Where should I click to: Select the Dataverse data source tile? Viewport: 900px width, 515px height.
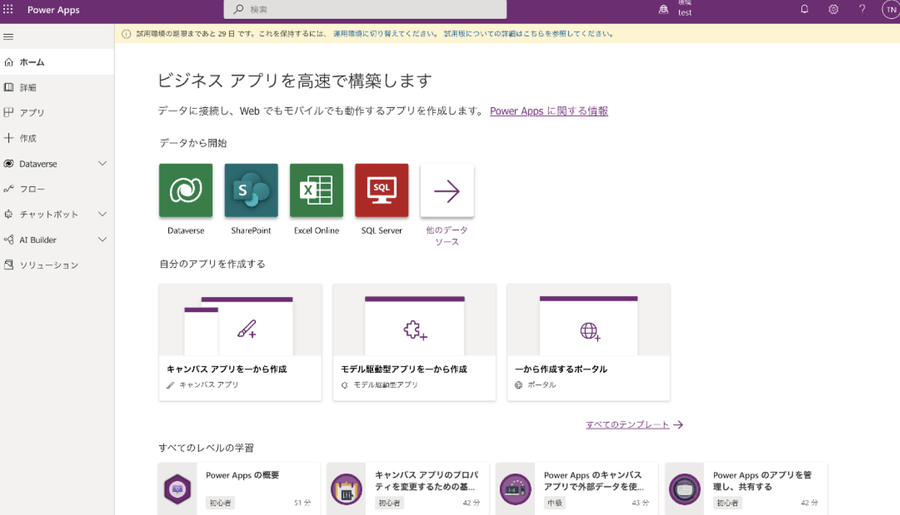pyautogui.click(x=186, y=191)
